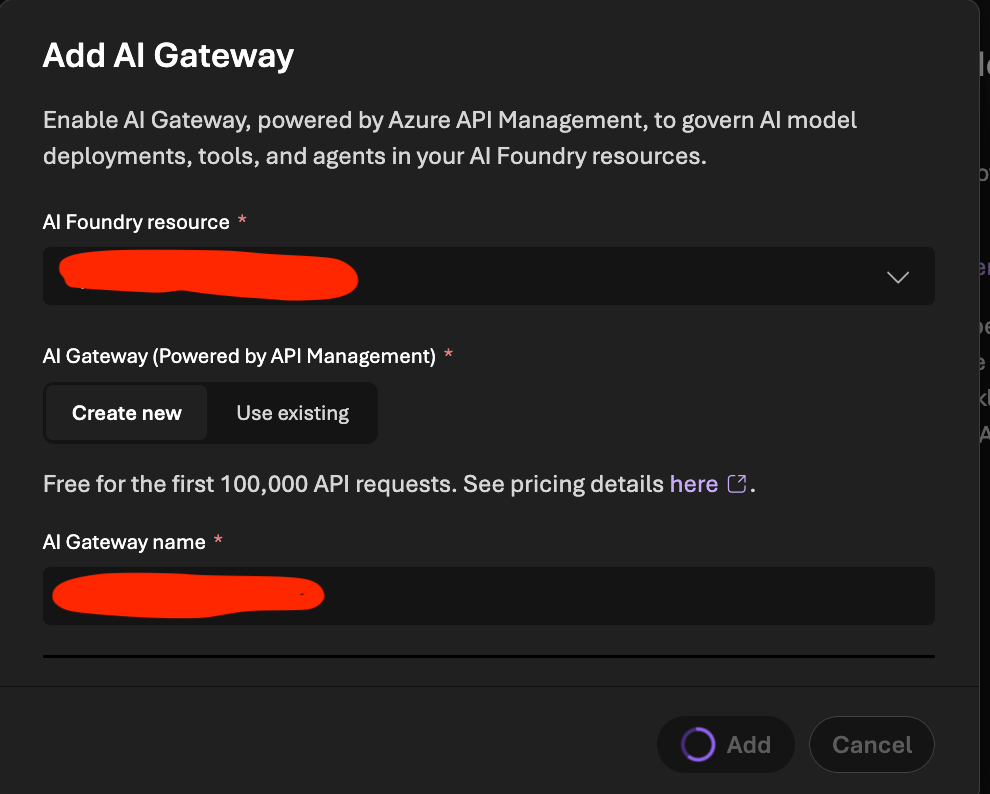Click the "AI Foundry resource" field label
The height and width of the screenshot is (794, 990).
coord(136,222)
